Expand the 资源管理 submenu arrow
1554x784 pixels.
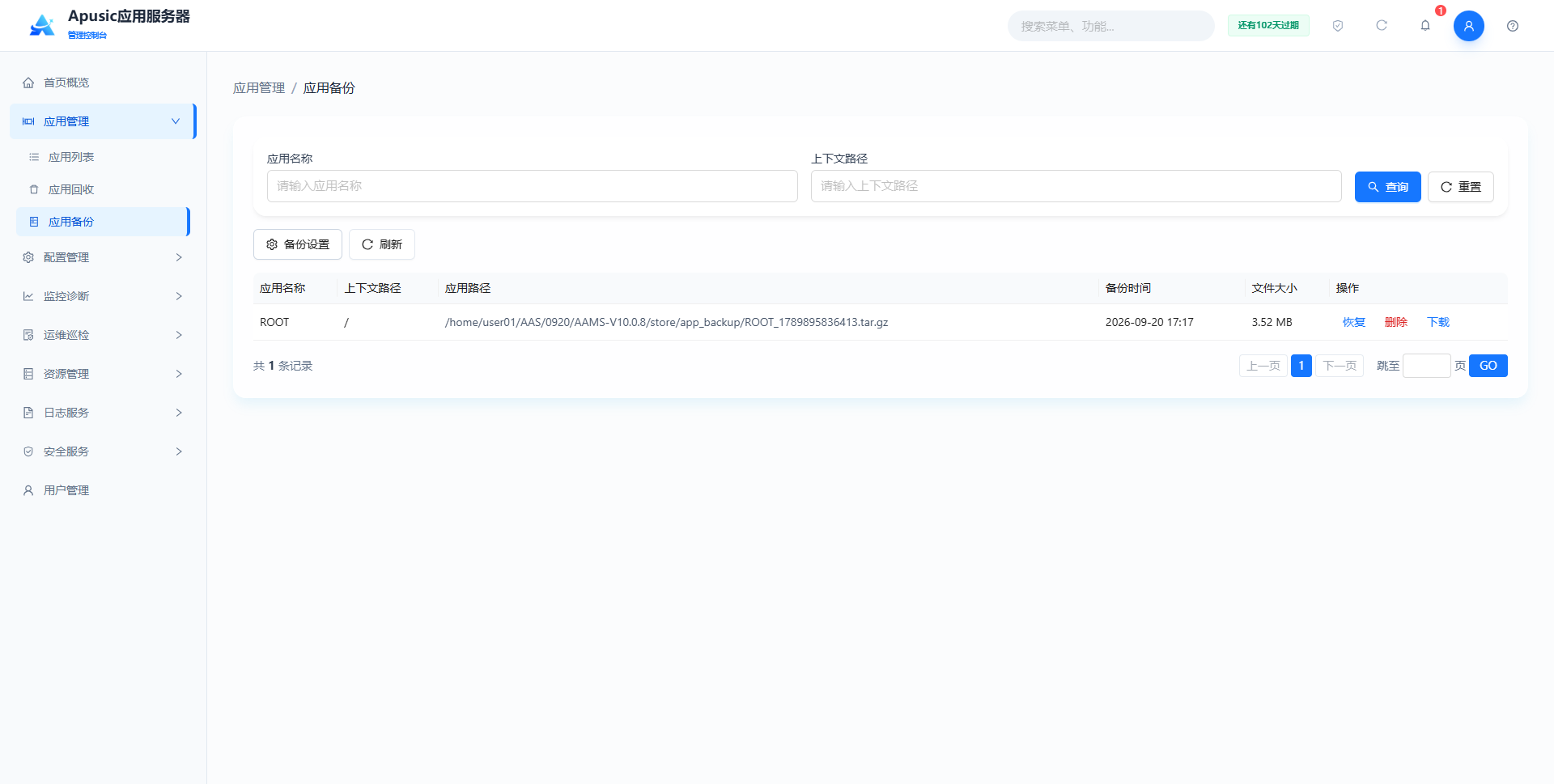coord(179,374)
